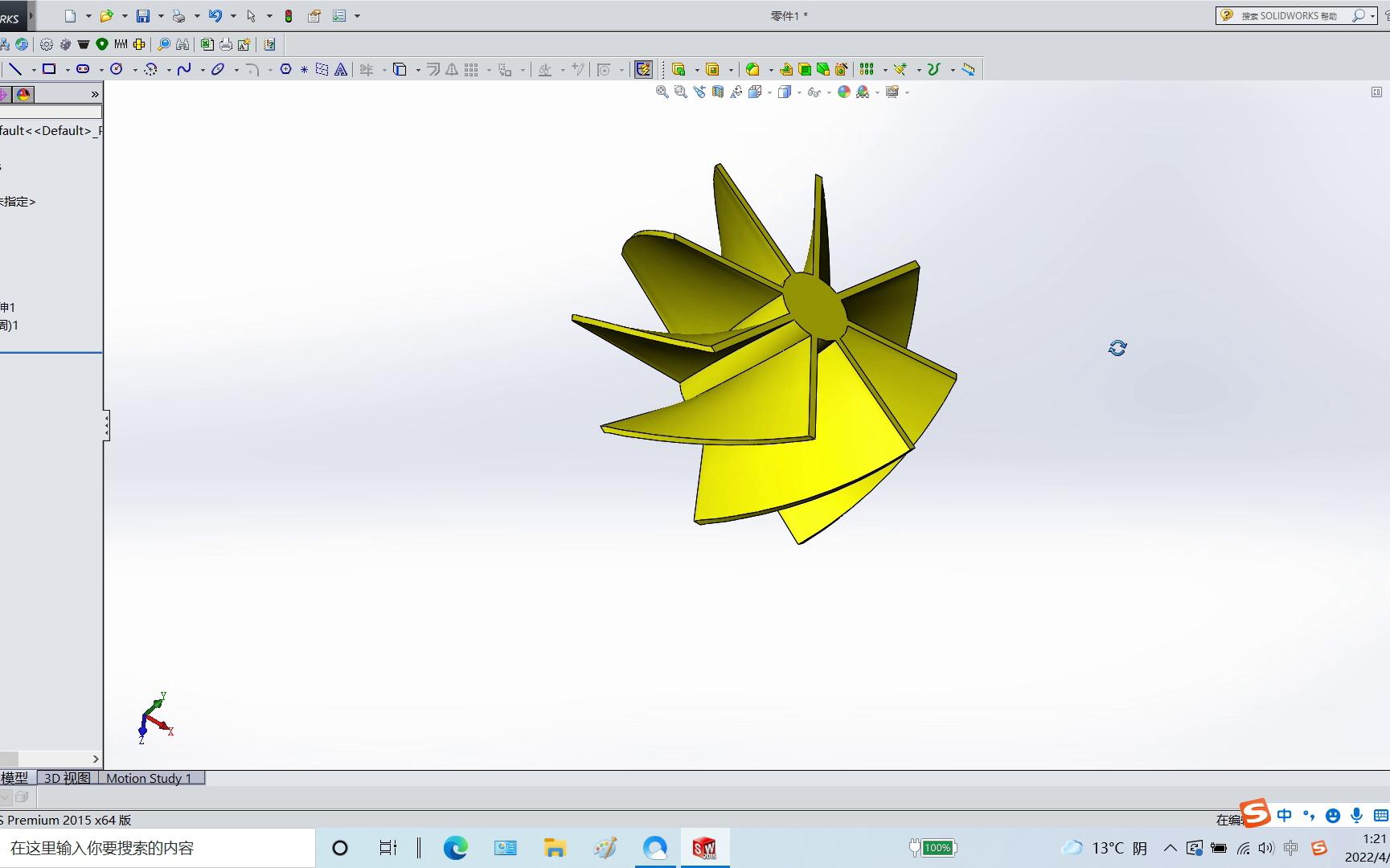Expand dropdown arrow next to New
This screenshot has width=1390, height=868.
(88, 16)
